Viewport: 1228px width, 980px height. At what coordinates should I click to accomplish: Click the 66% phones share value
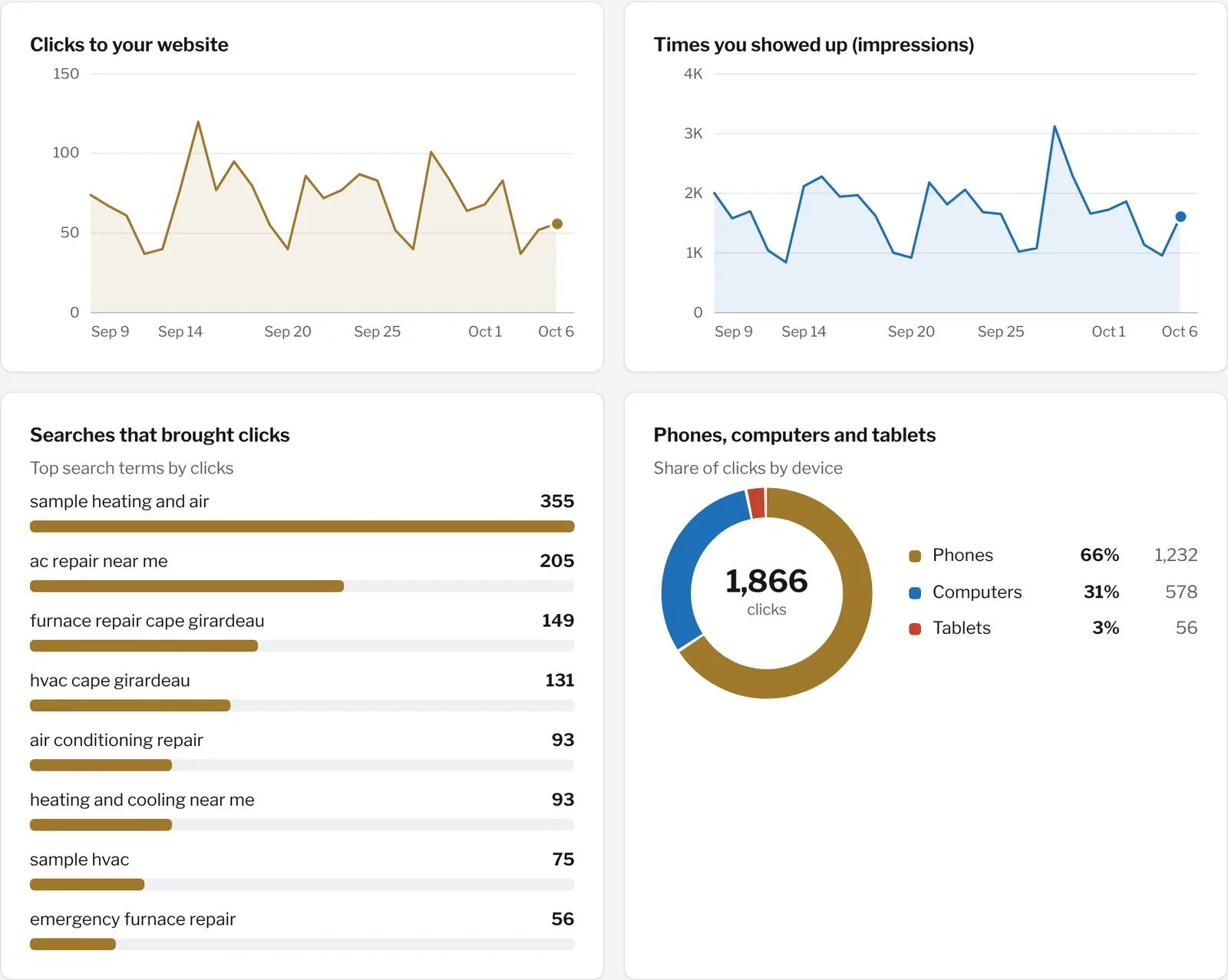1100,556
